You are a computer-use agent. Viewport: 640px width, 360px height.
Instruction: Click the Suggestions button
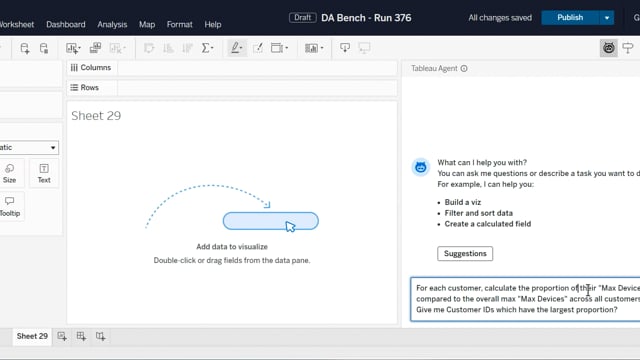pyautogui.click(x=465, y=253)
